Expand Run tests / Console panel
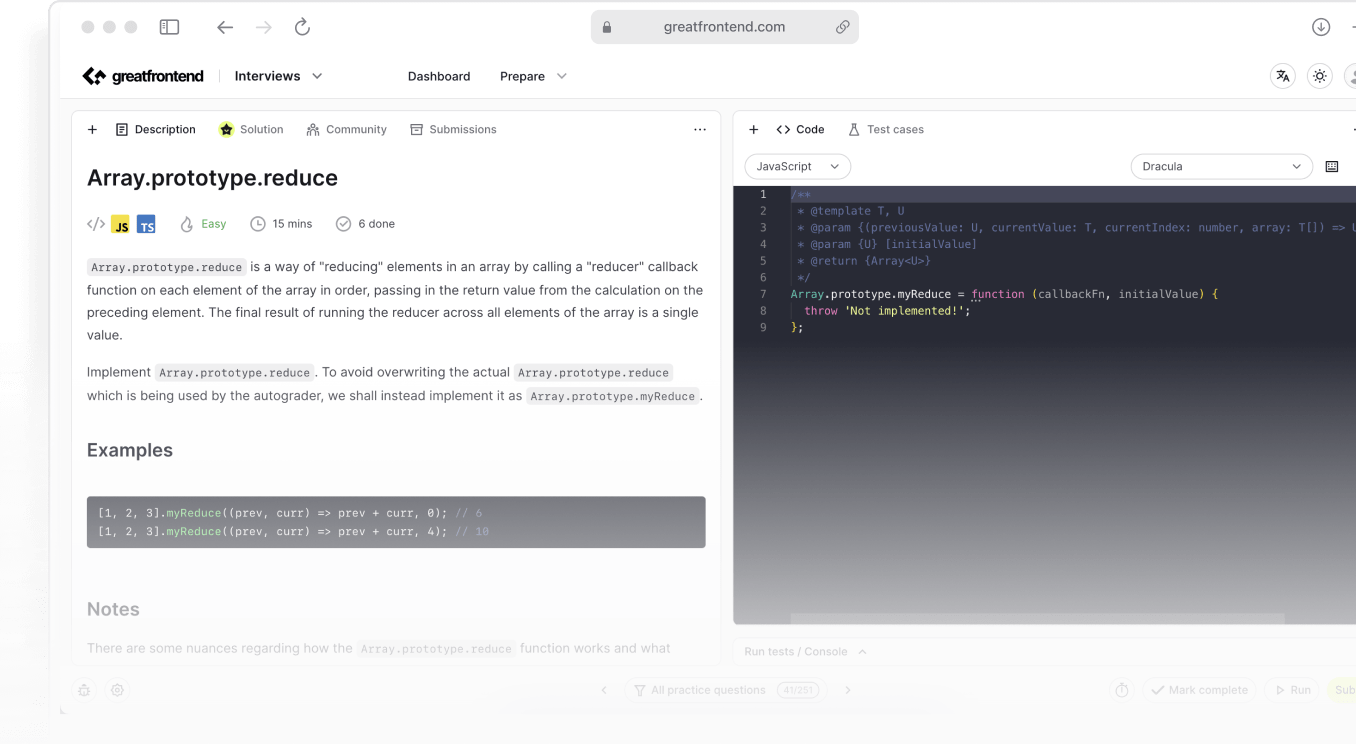 (805, 651)
